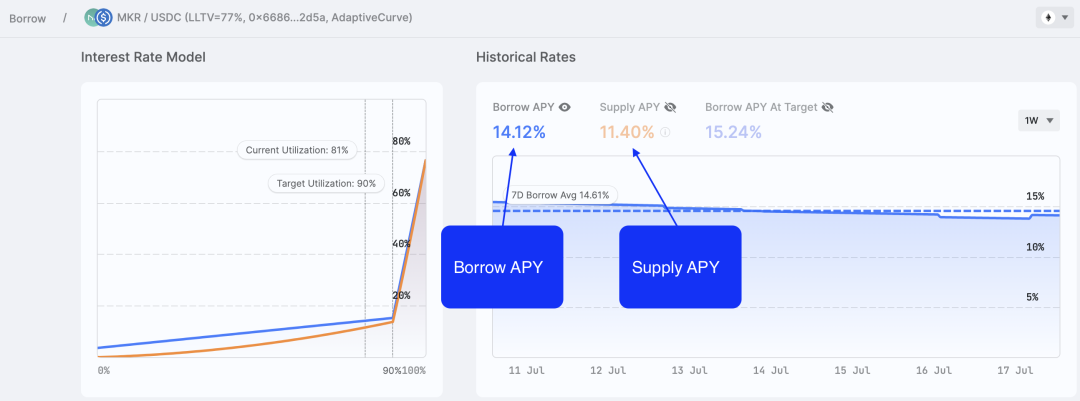Show Borrow APY At Target series
Viewport: 1080px width, 401px height.
tap(827, 107)
